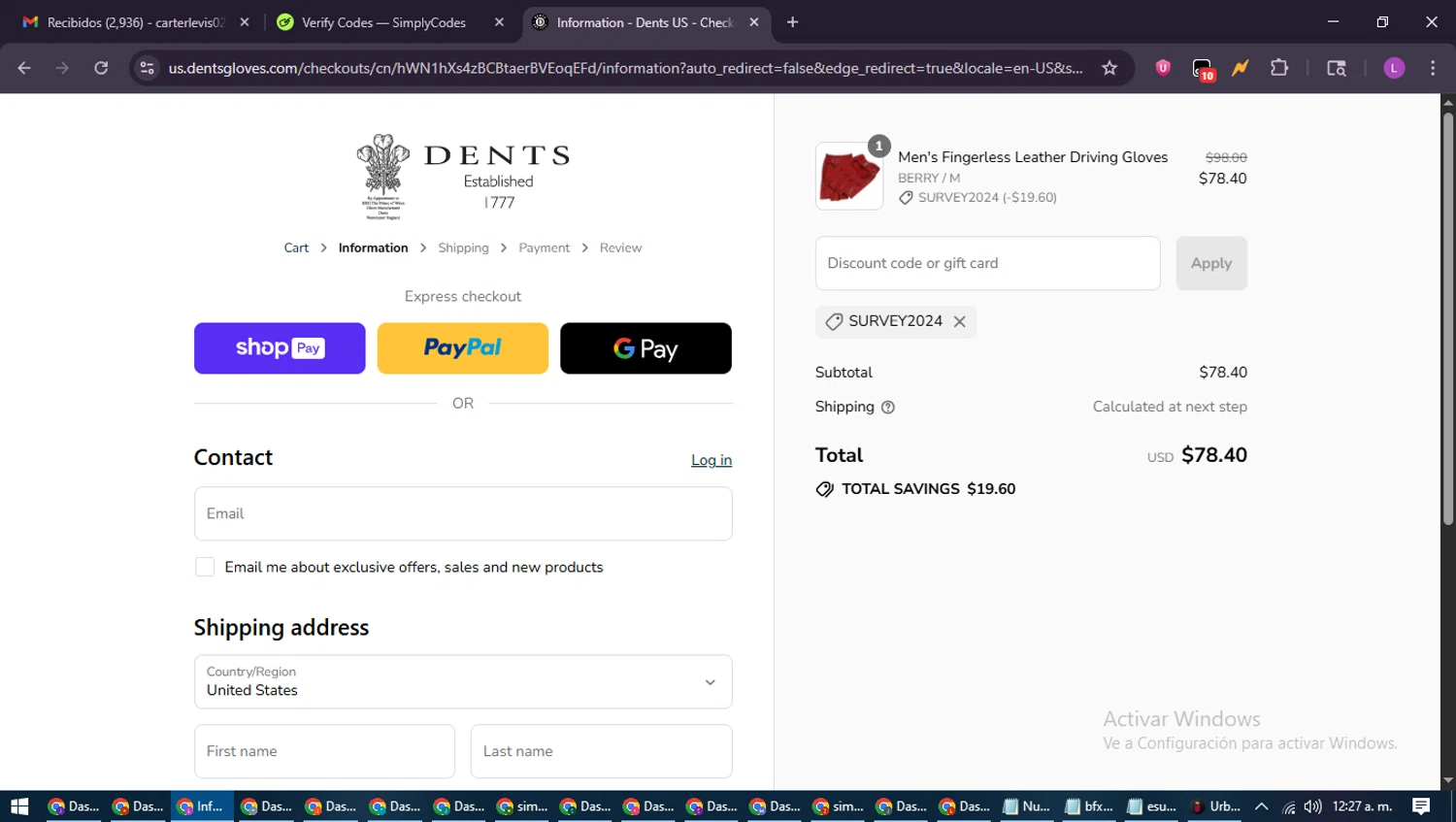Open the Urb... taskbar item
1456x822 pixels.
[x=1215, y=806]
